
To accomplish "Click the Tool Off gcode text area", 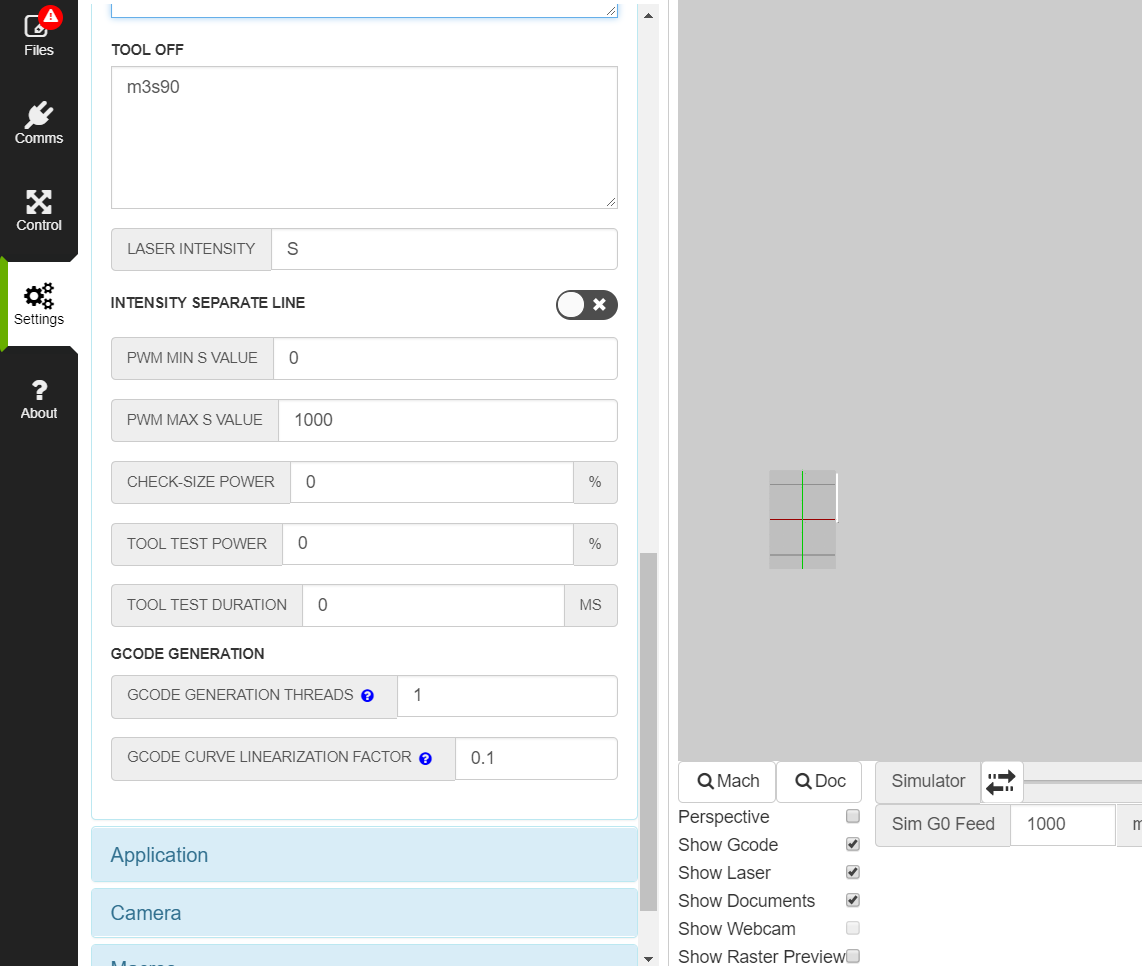I will click(364, 138).
